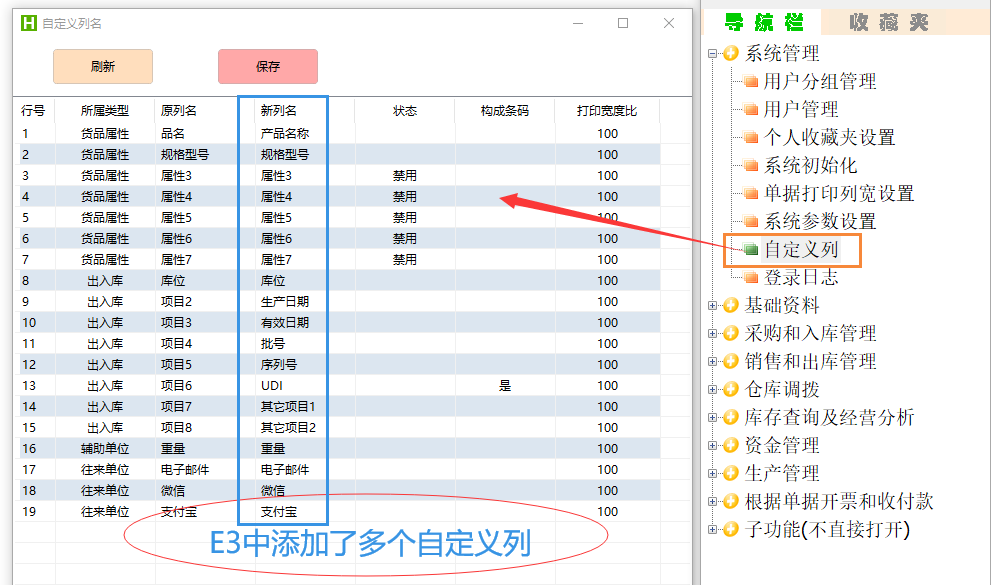Click the icon beside 用户分组管理

751,81
